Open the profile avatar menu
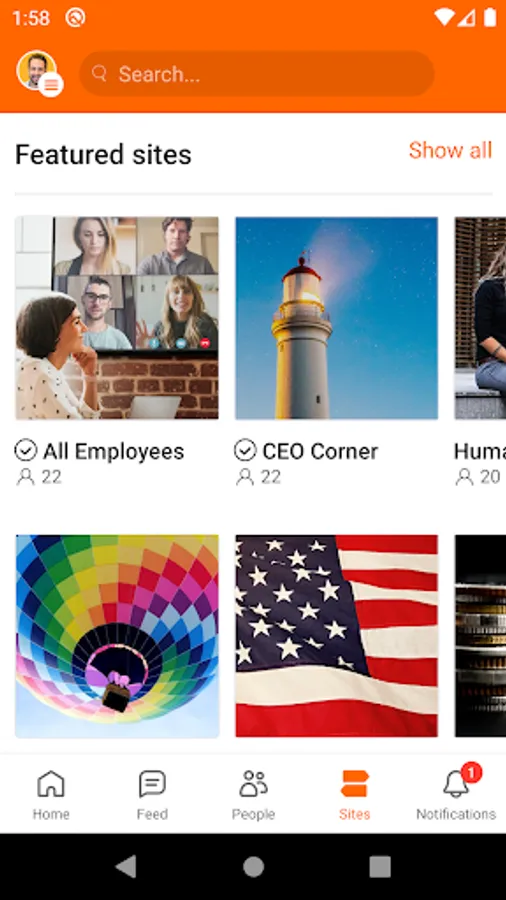This screenshot has height=900, width=506. (39, 73)
